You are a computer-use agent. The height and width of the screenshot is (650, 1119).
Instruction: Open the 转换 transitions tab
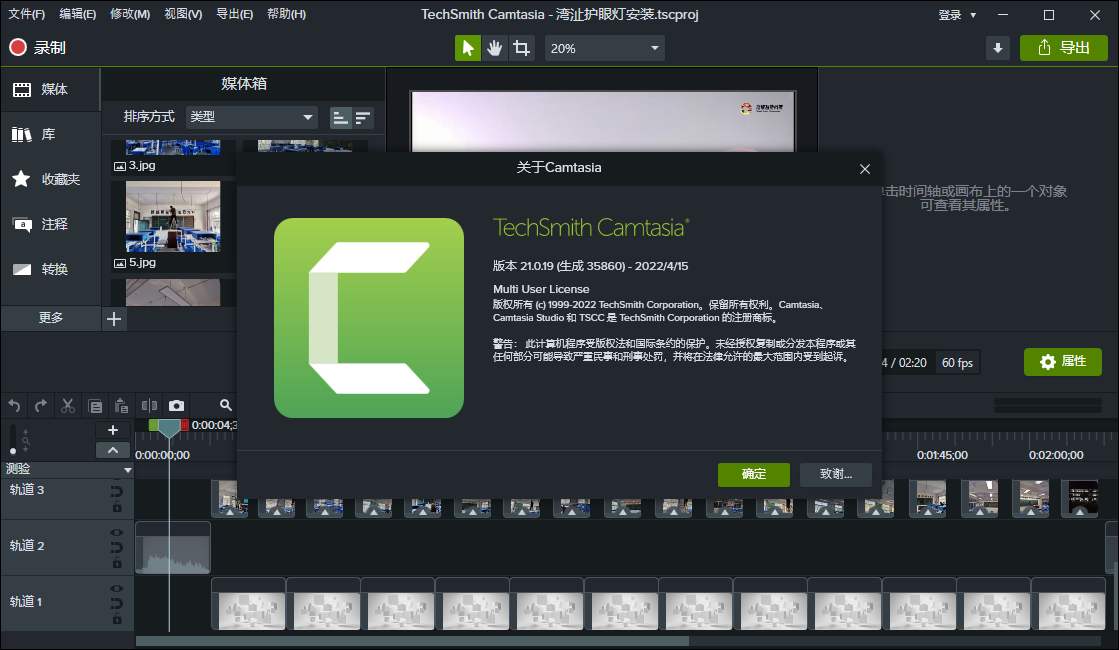click(x=50, y=269)
